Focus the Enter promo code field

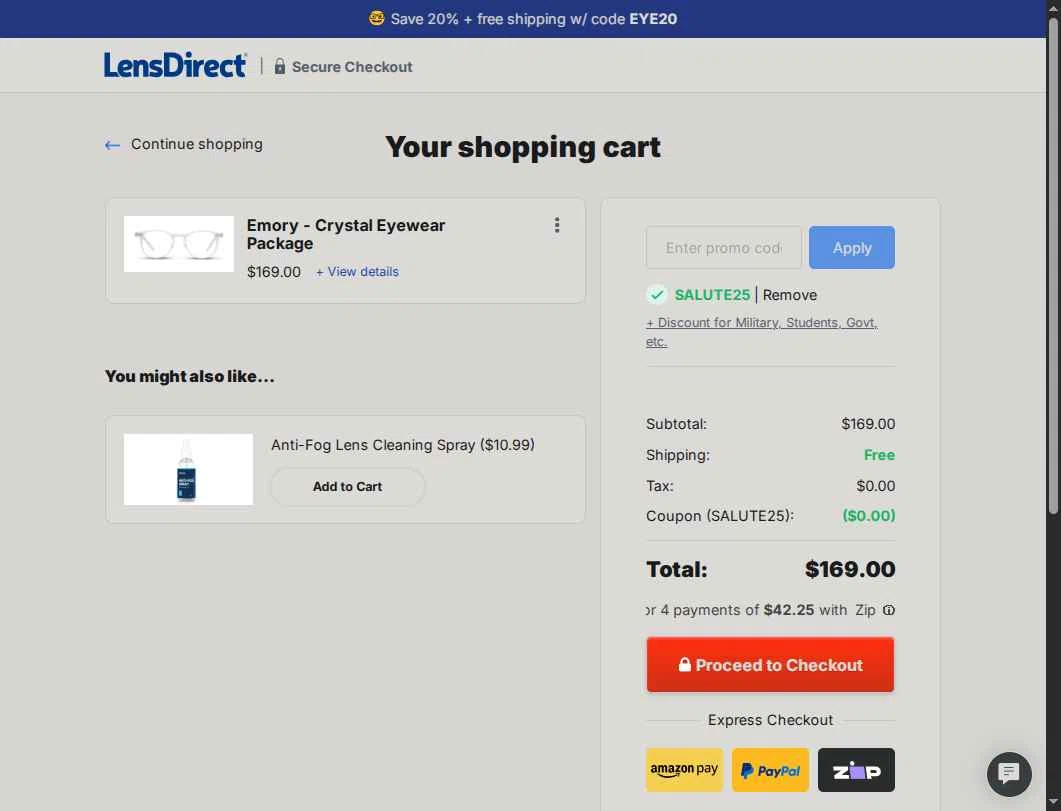[x=723, y=248]
